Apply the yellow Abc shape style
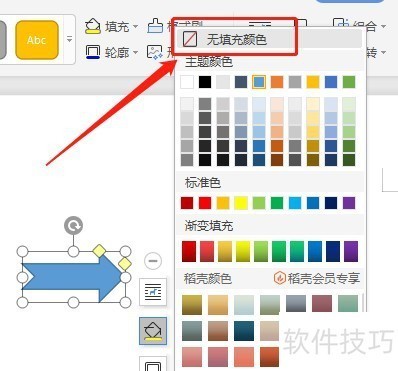This screenshot has height=371, width=398. tap(37, 40)
